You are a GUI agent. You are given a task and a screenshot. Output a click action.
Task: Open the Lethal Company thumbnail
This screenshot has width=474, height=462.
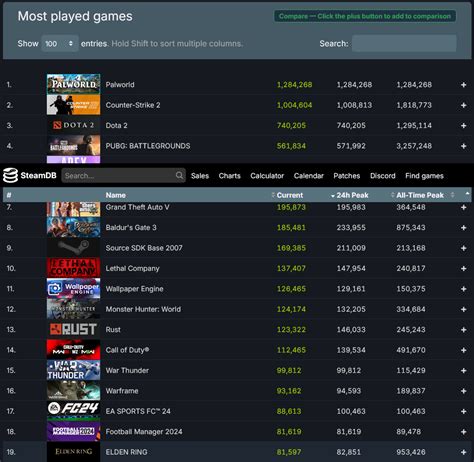pos(73,268)
